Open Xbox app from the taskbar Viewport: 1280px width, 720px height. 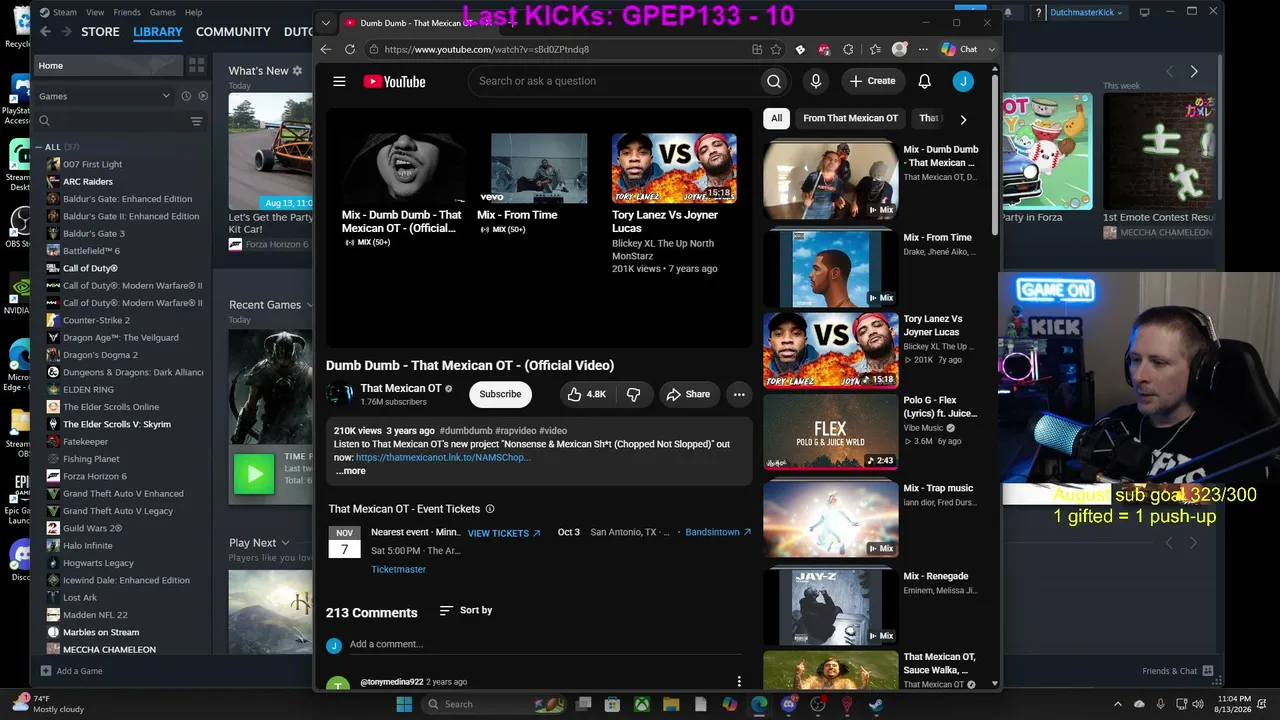coord(641,704)
